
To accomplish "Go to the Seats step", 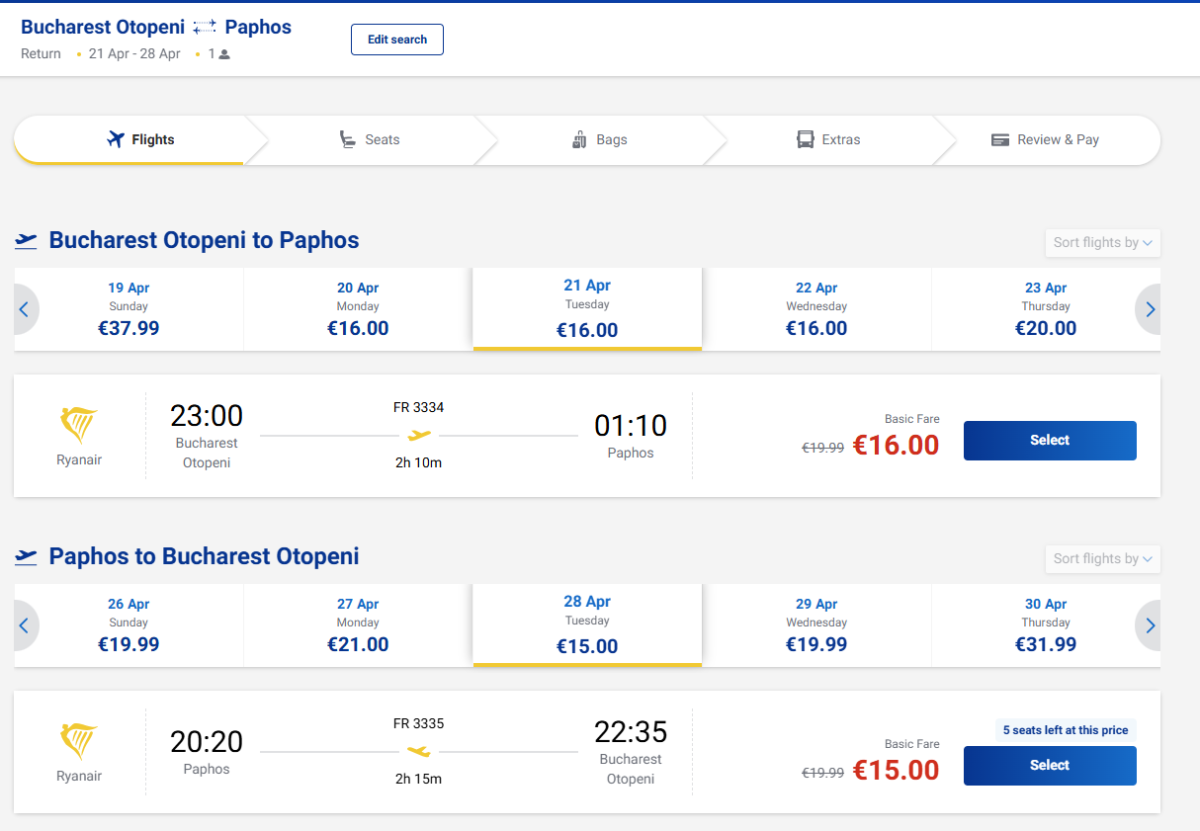I will tap(370, 140).
